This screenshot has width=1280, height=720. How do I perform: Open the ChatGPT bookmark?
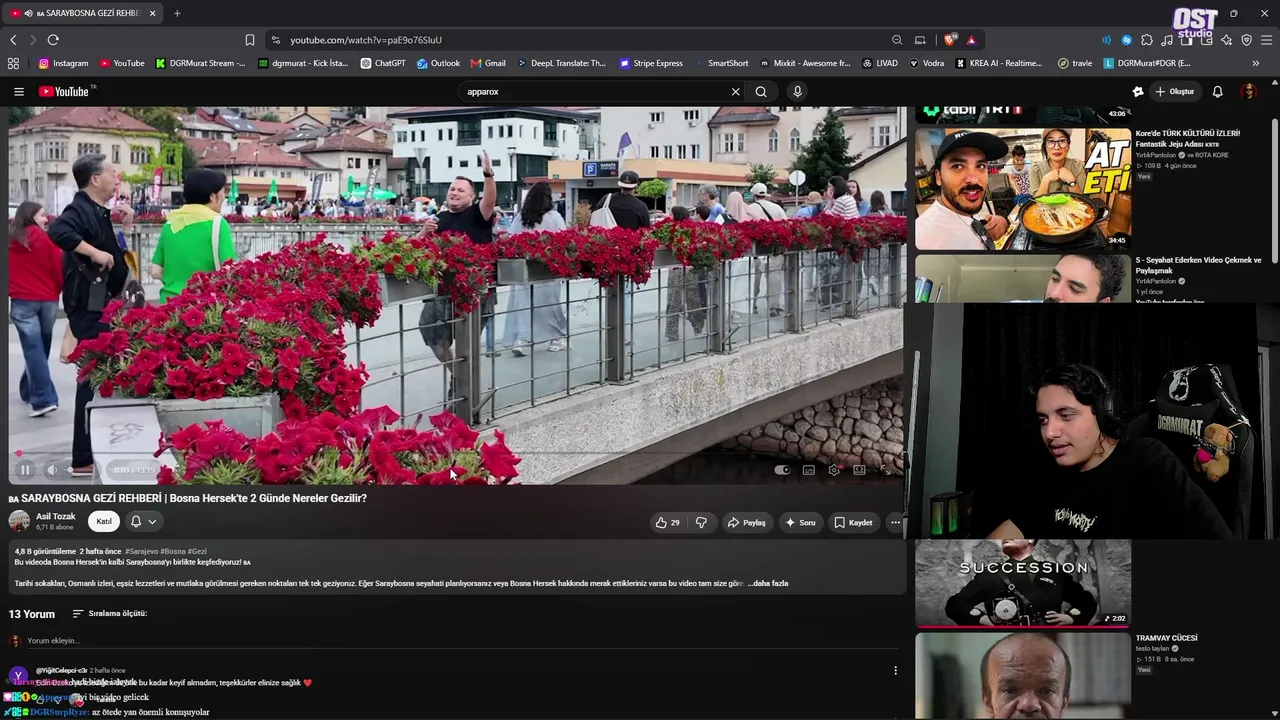pyautogui.click(x=382, y=63)
